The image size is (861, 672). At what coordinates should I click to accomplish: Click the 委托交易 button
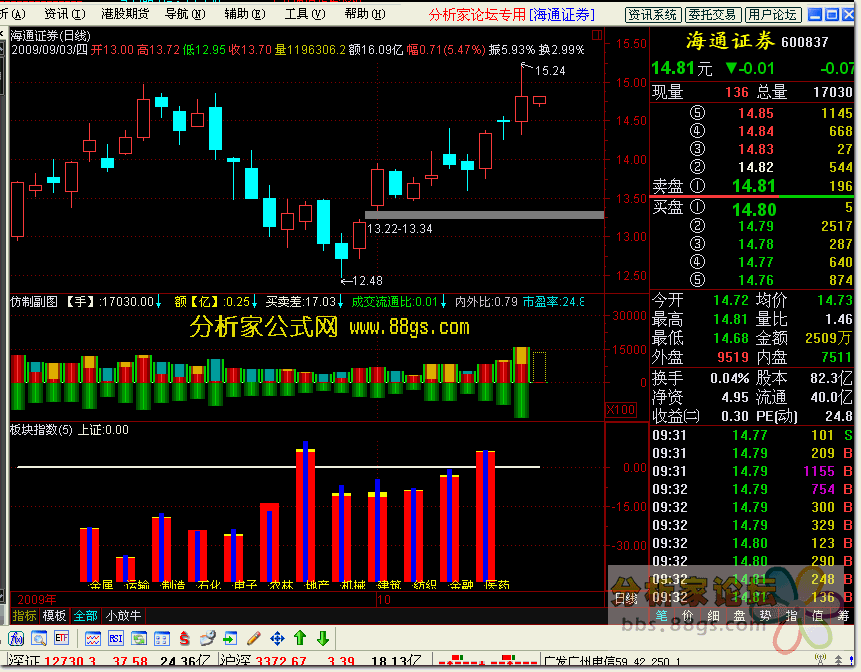coord(713,15)
